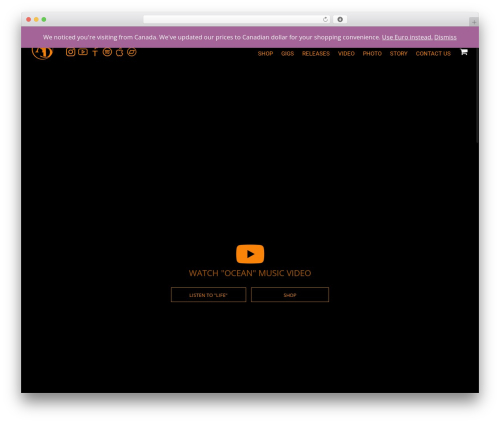
Task: Click the browser reload icon
Action: (325, 20)
